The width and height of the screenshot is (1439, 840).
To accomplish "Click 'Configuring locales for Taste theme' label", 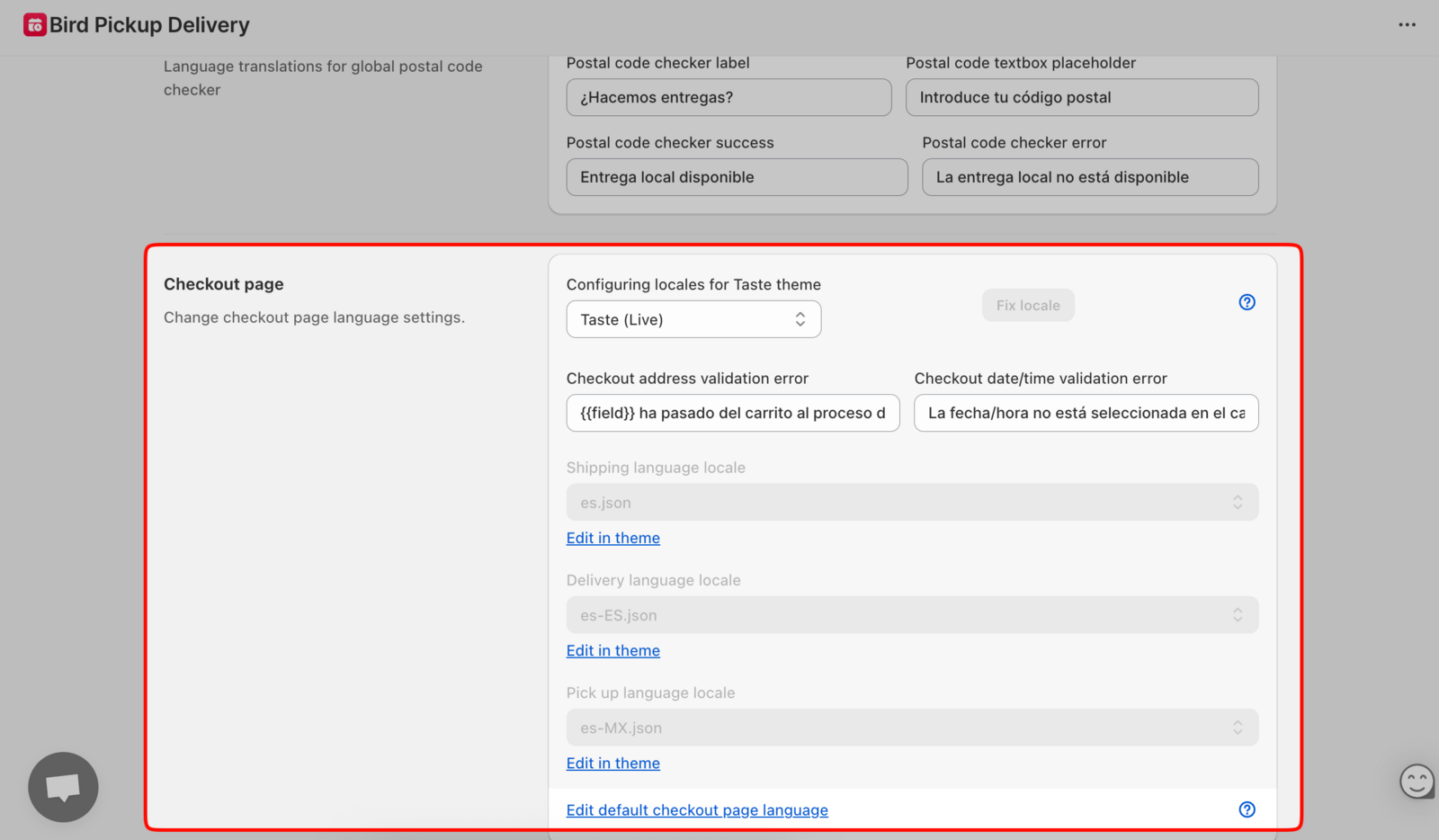I will (693, 284).
